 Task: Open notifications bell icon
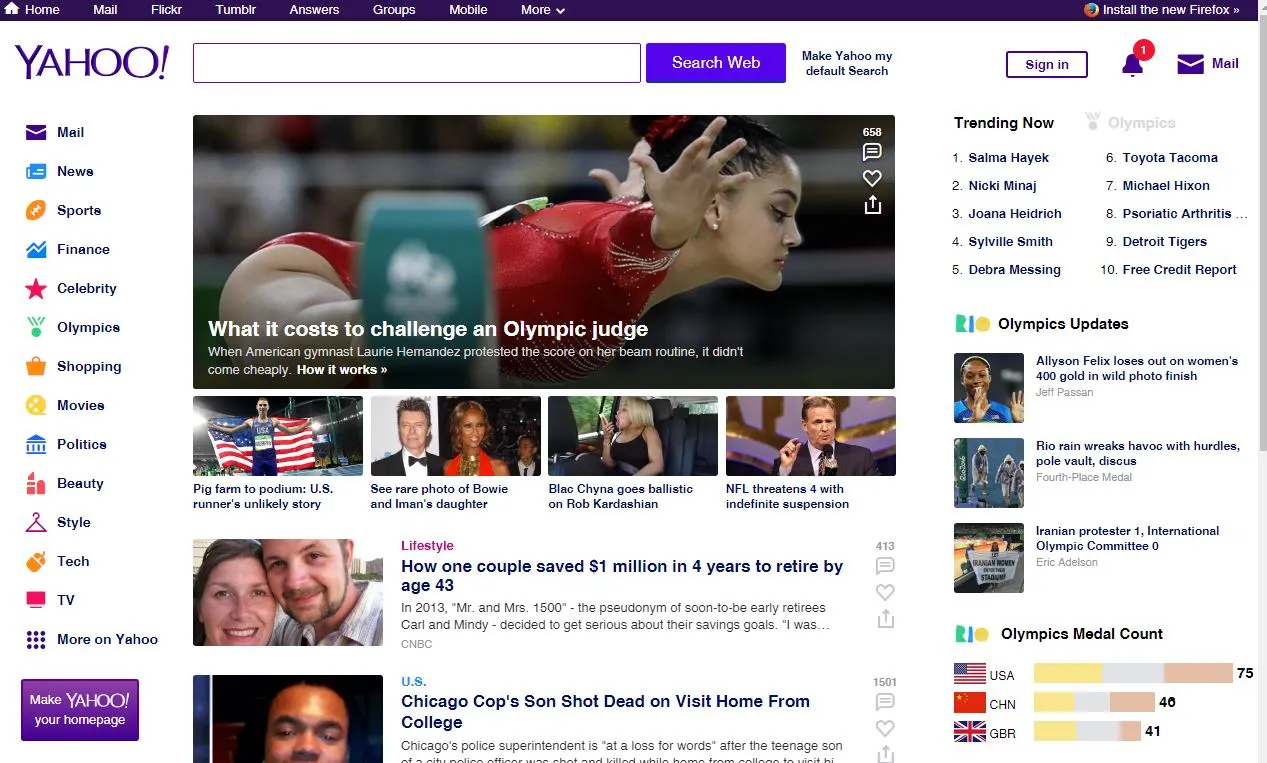click(x=1132, y=64)
